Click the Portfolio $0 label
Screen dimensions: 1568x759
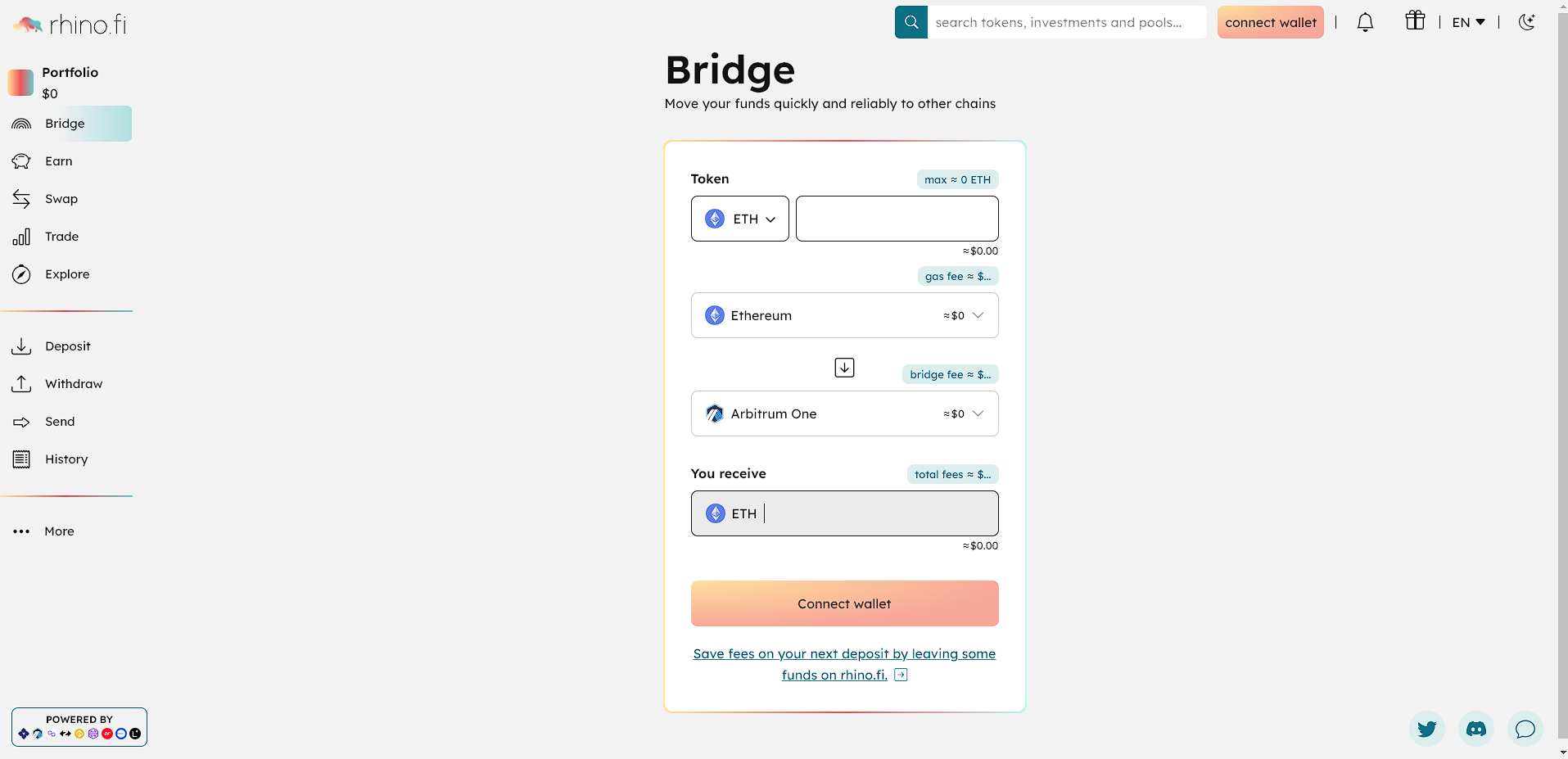coord(70,83)
